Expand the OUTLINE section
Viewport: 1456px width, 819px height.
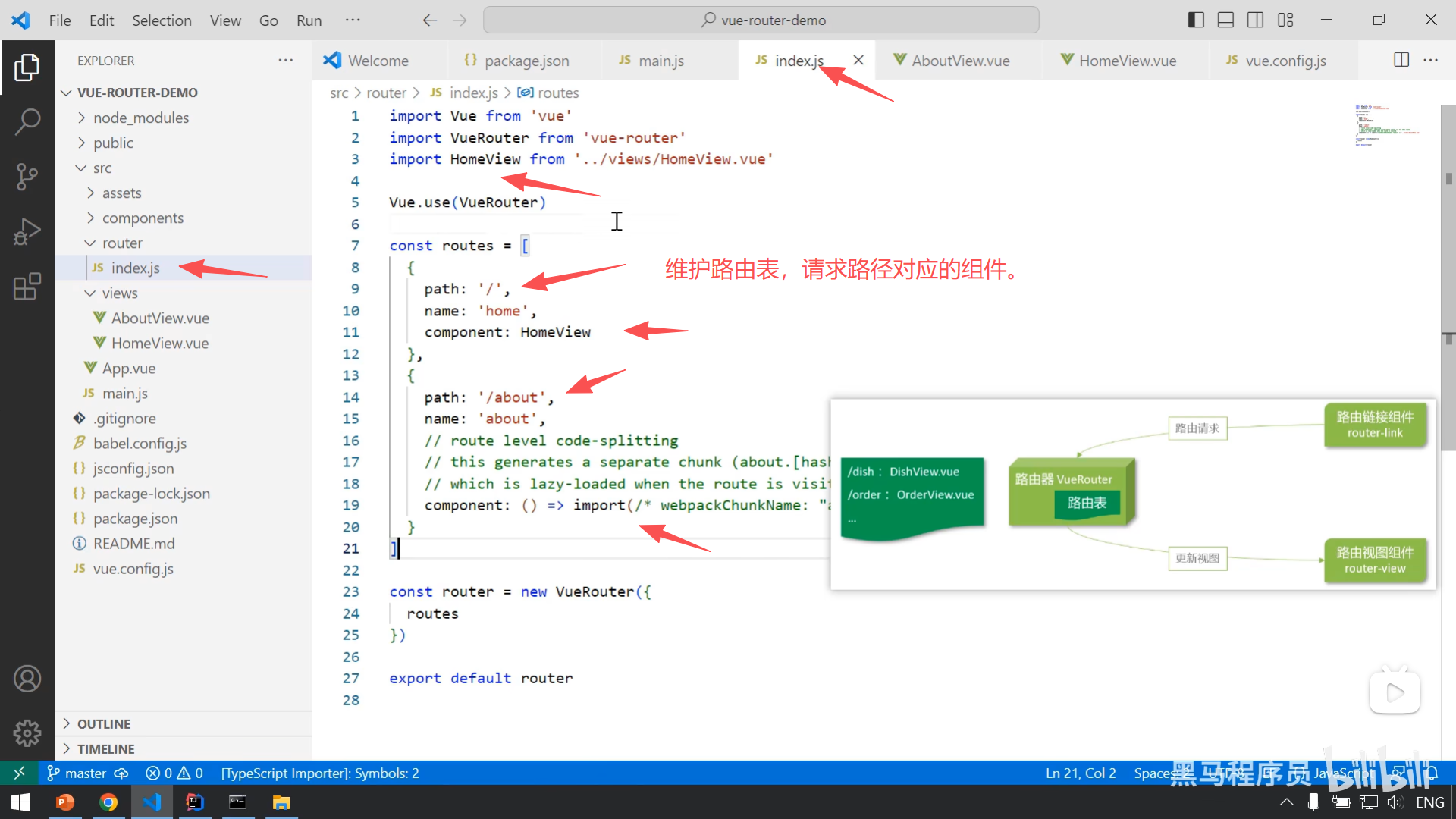point(104,723)
